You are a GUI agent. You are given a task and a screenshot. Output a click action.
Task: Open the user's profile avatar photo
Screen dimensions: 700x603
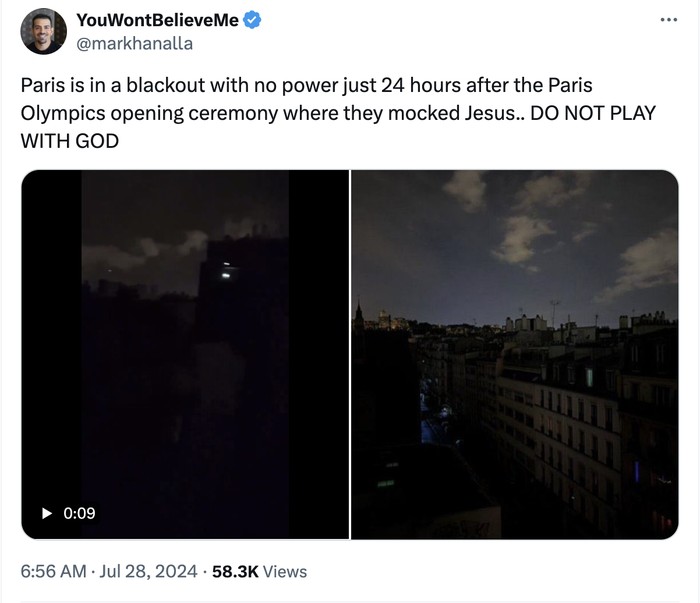point(43,31)
